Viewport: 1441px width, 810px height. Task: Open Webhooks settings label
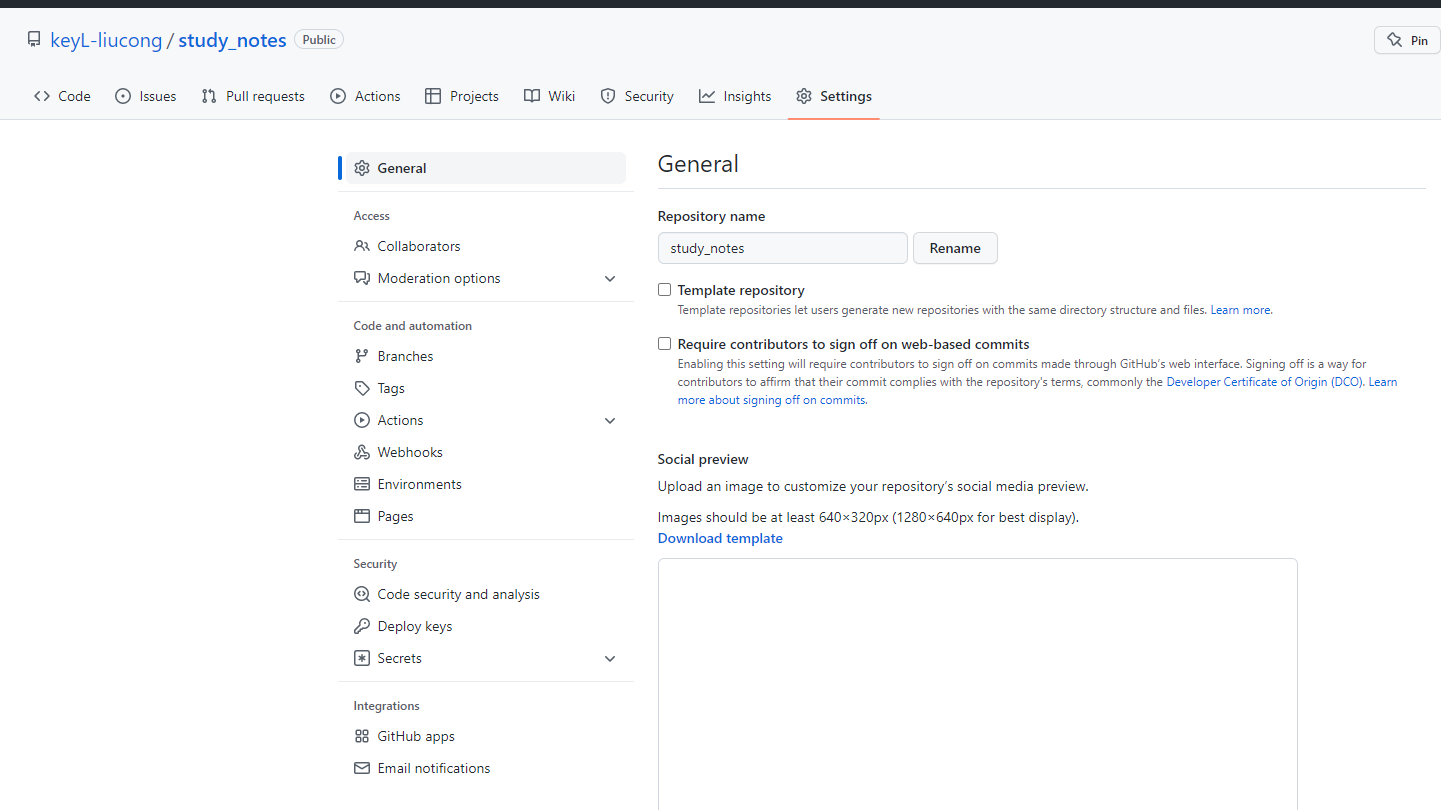click(x=410, y=452)
